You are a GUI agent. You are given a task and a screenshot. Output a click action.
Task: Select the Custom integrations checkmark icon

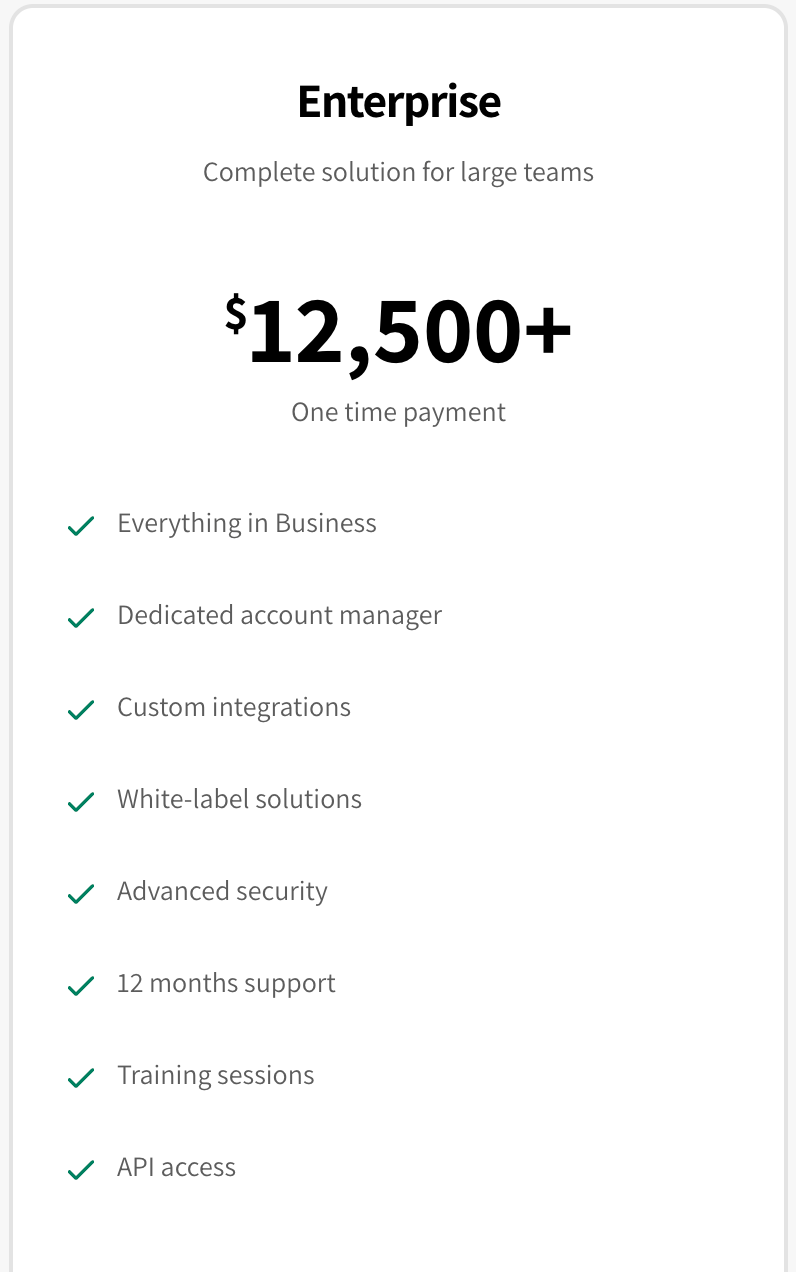click(81, 710)
